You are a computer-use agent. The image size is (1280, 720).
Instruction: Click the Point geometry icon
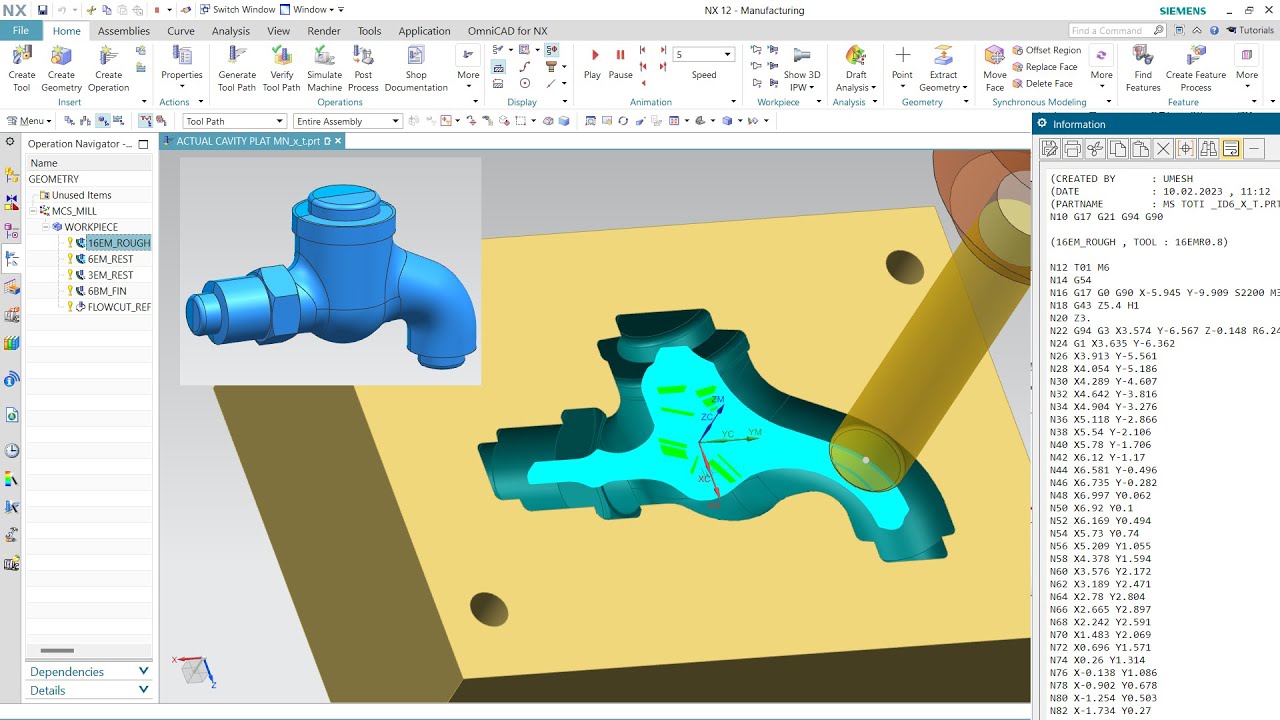pyautogui.click(x=902, y=62)
